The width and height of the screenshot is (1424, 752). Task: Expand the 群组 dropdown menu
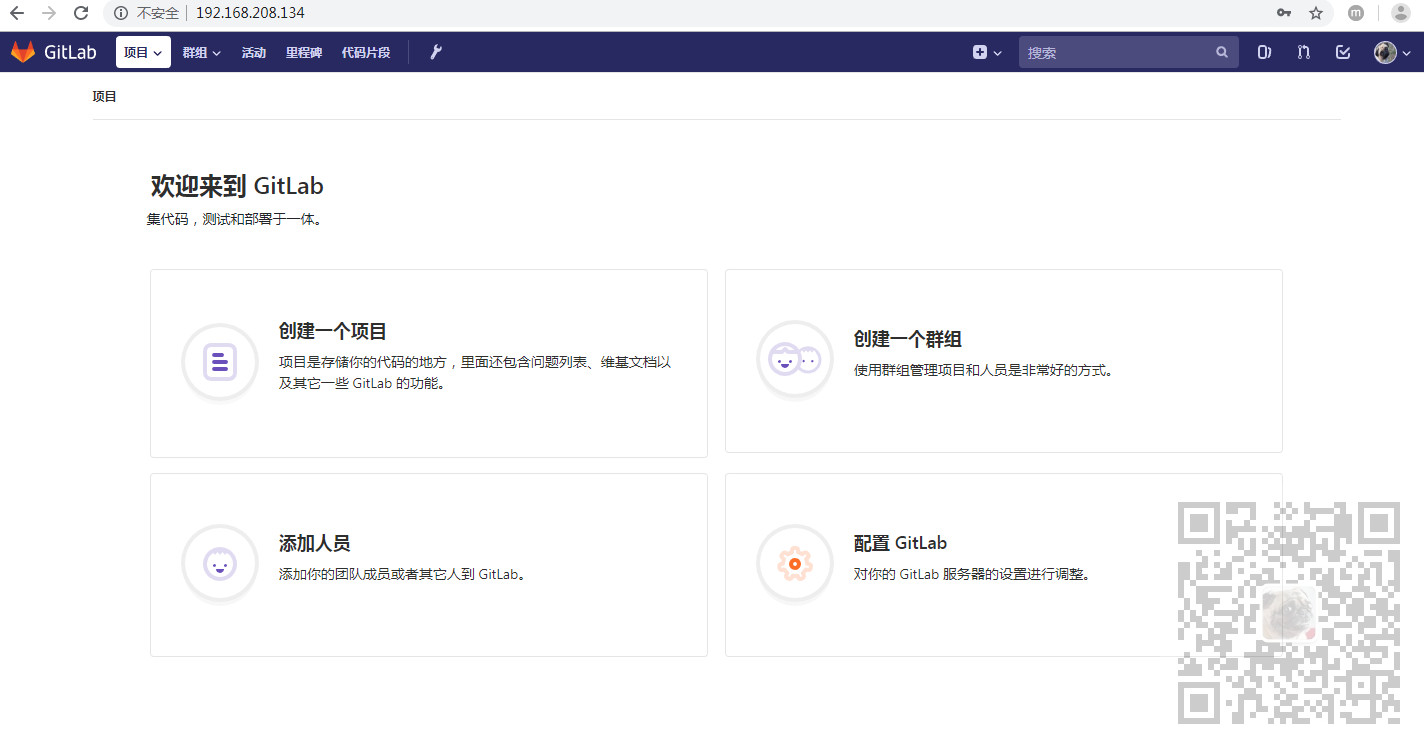[201, 52]
